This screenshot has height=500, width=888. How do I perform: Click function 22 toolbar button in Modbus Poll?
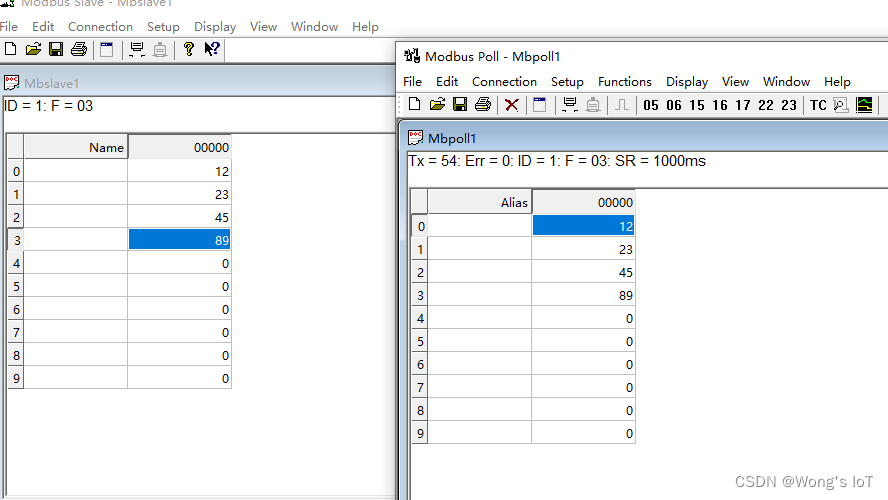pos(766,105)
